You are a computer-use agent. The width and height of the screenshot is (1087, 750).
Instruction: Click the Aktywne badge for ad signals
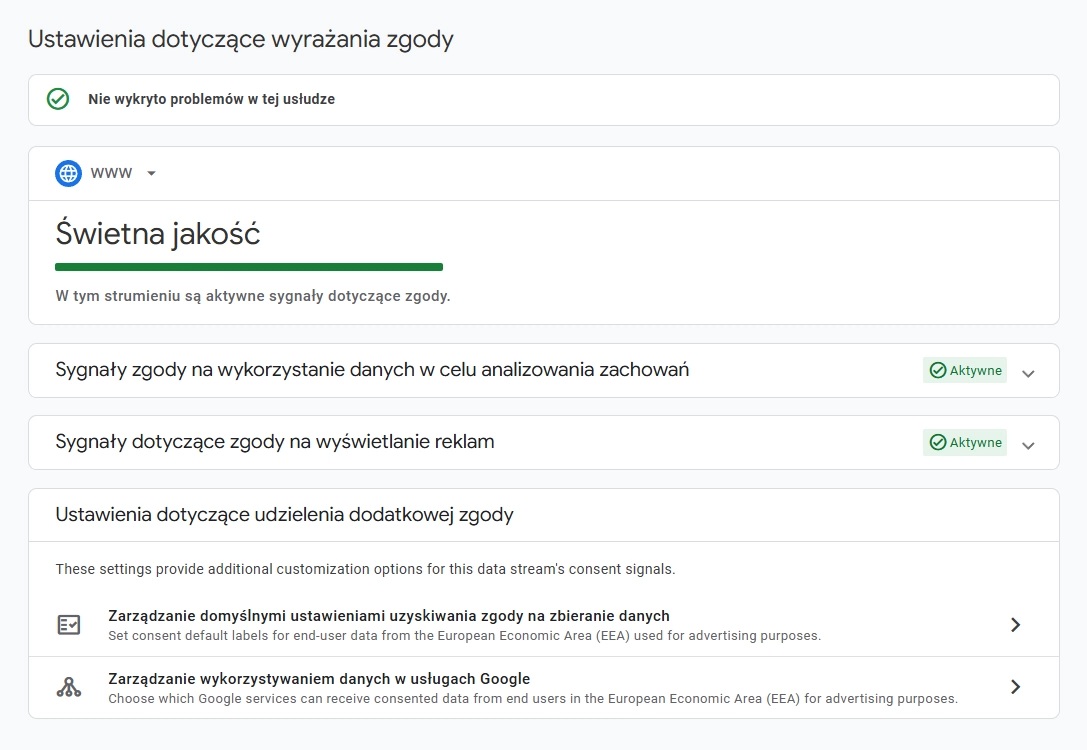(x=964, y=442)
